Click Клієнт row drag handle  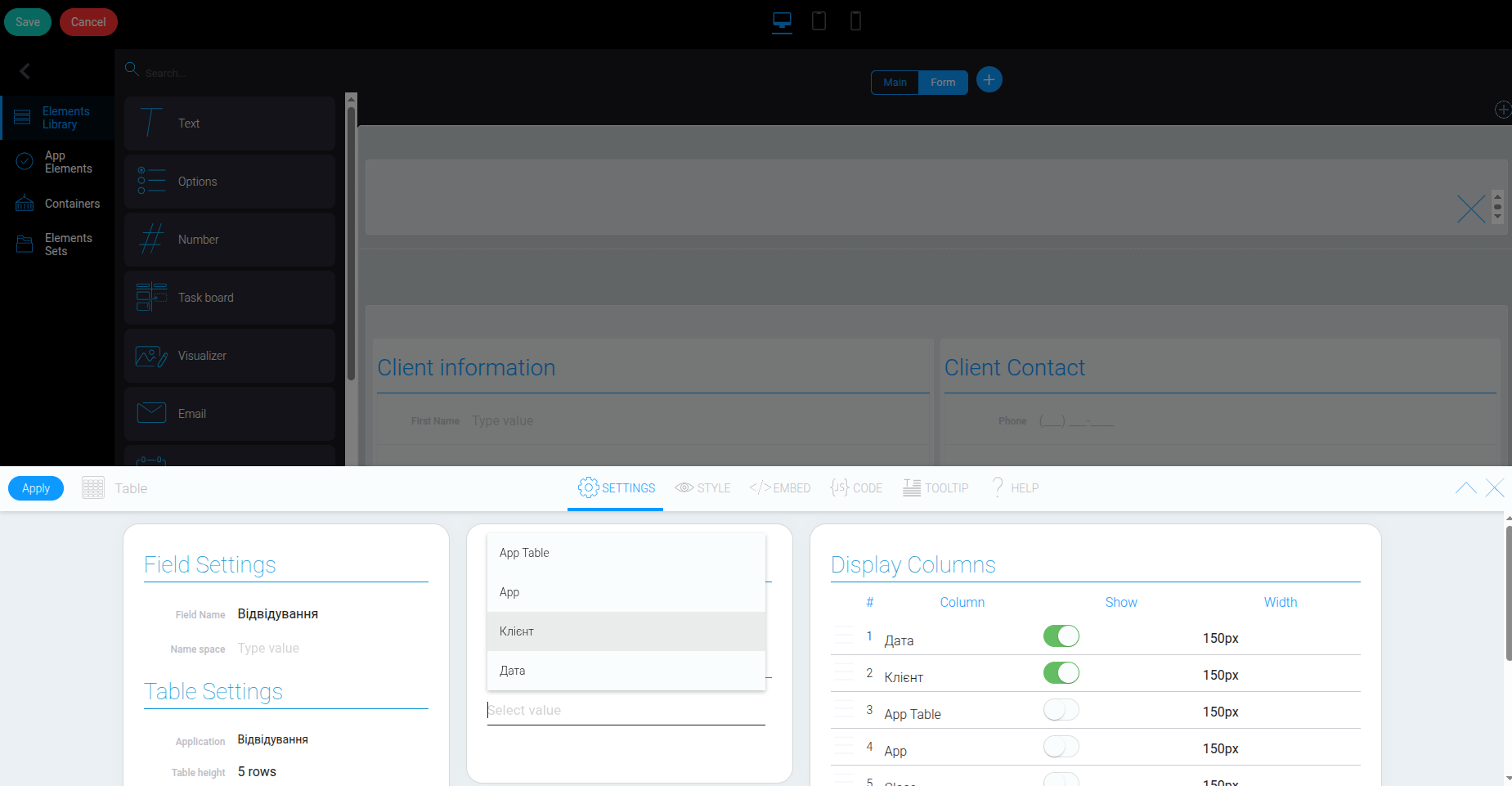pyautogui.click(x=843, y=672)
